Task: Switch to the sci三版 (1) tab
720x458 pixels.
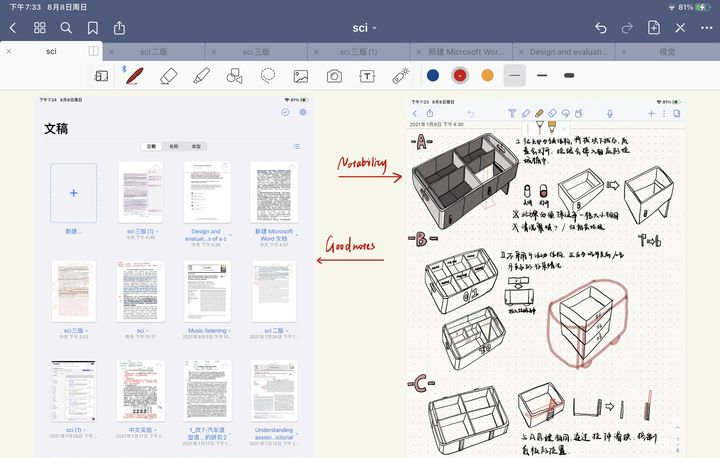Action: pyautogui.click(x=359, y=52)
